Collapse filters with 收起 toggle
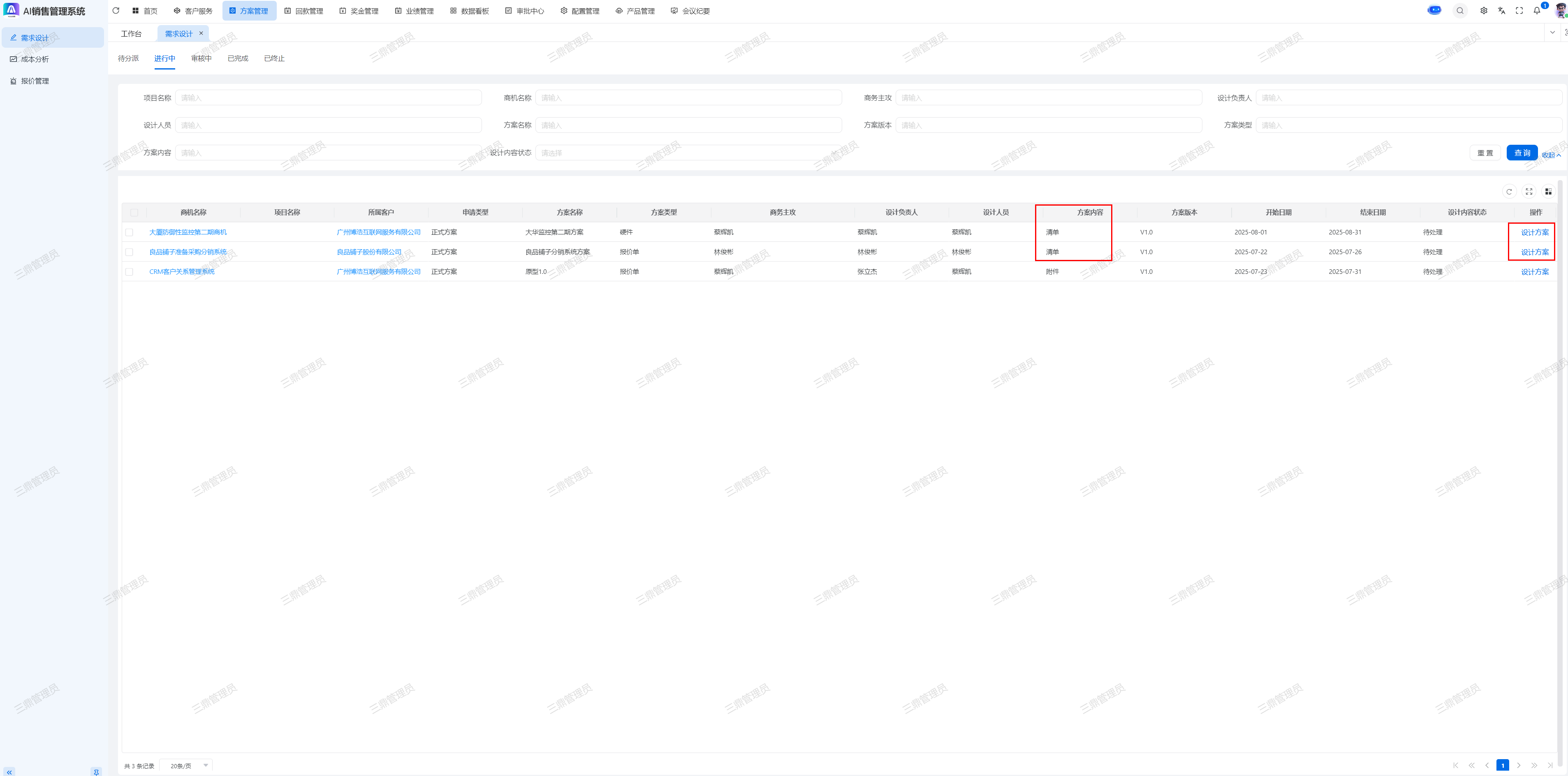 [x=1551, y=155]
